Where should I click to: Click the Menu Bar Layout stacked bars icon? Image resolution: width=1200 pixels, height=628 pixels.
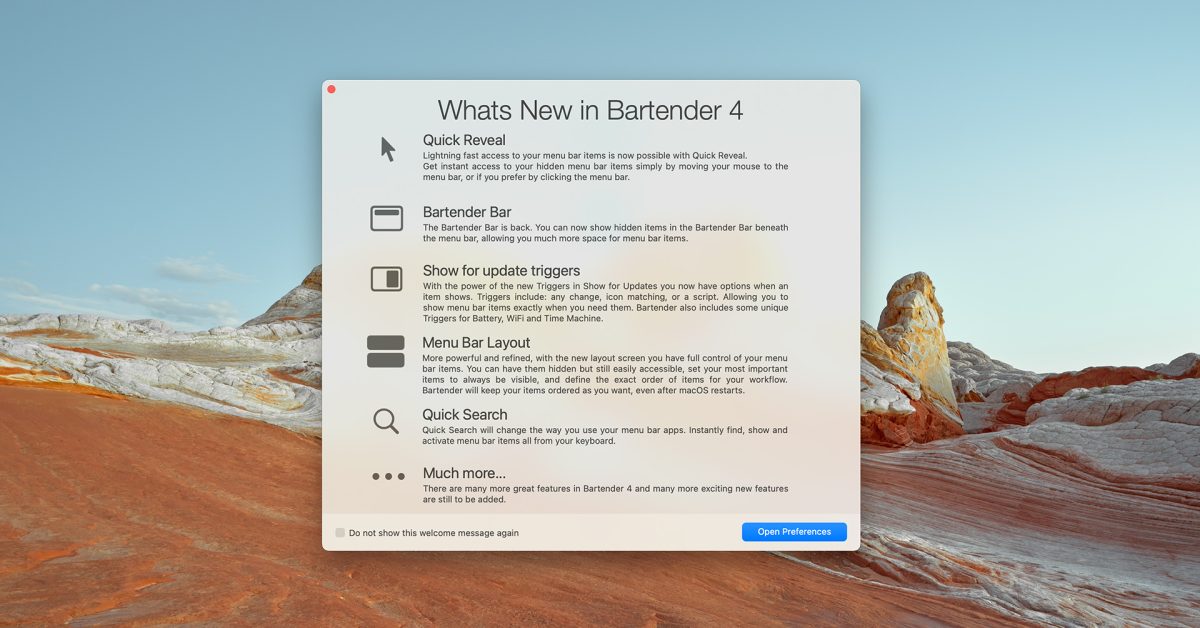pyautogui.click(x=386, y=351)
